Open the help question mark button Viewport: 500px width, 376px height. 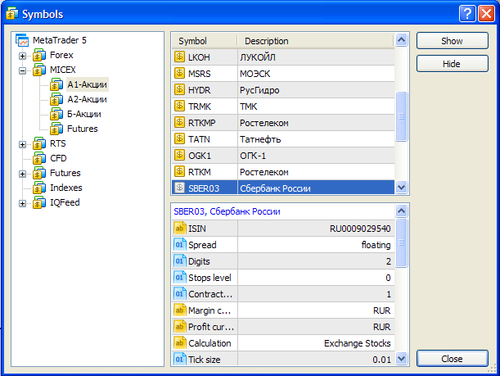(467, 14)
